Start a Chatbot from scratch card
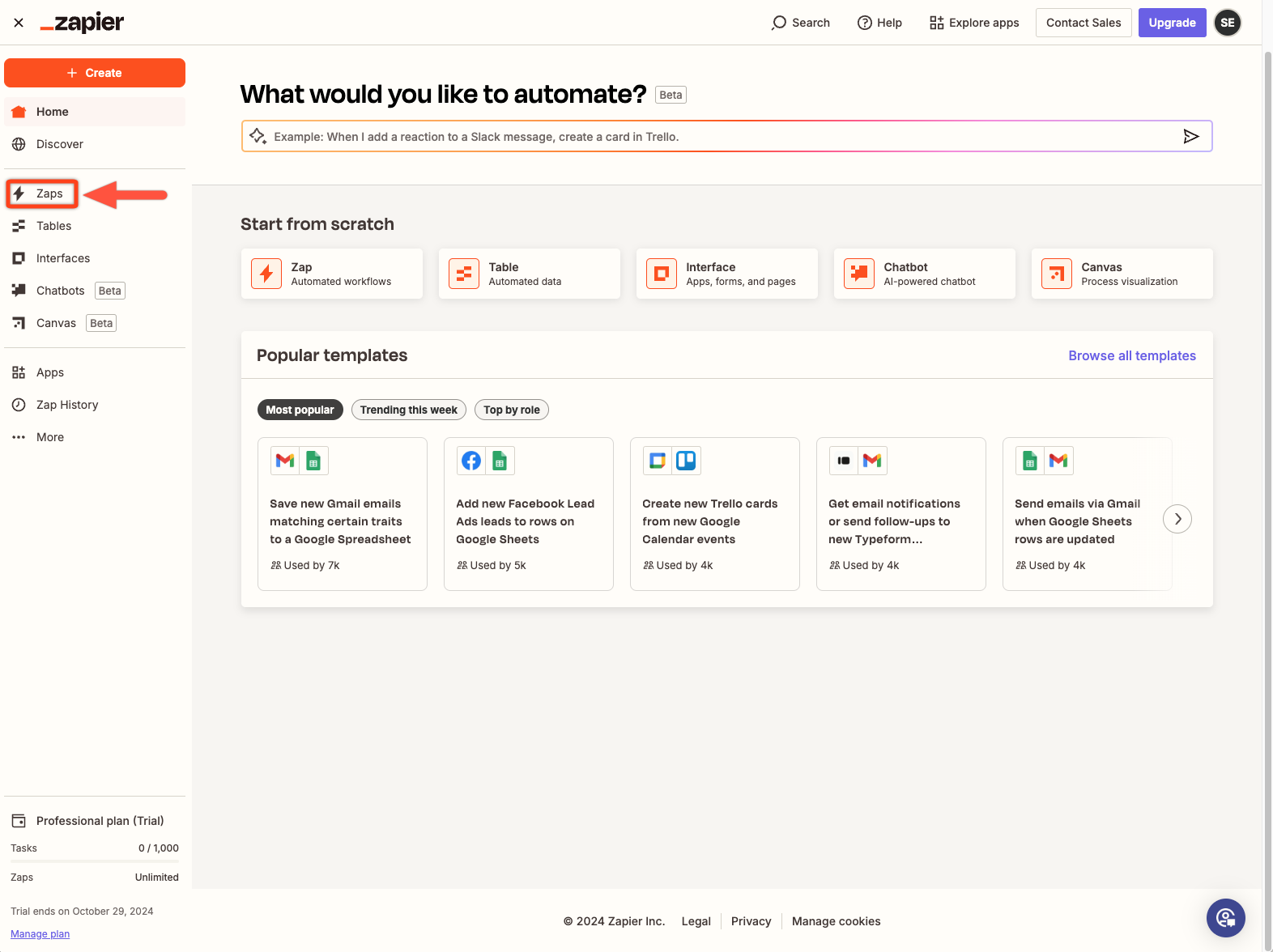The height and width of the screenshot is (952, 1273). pyautogui.click(x=925, y=274)
